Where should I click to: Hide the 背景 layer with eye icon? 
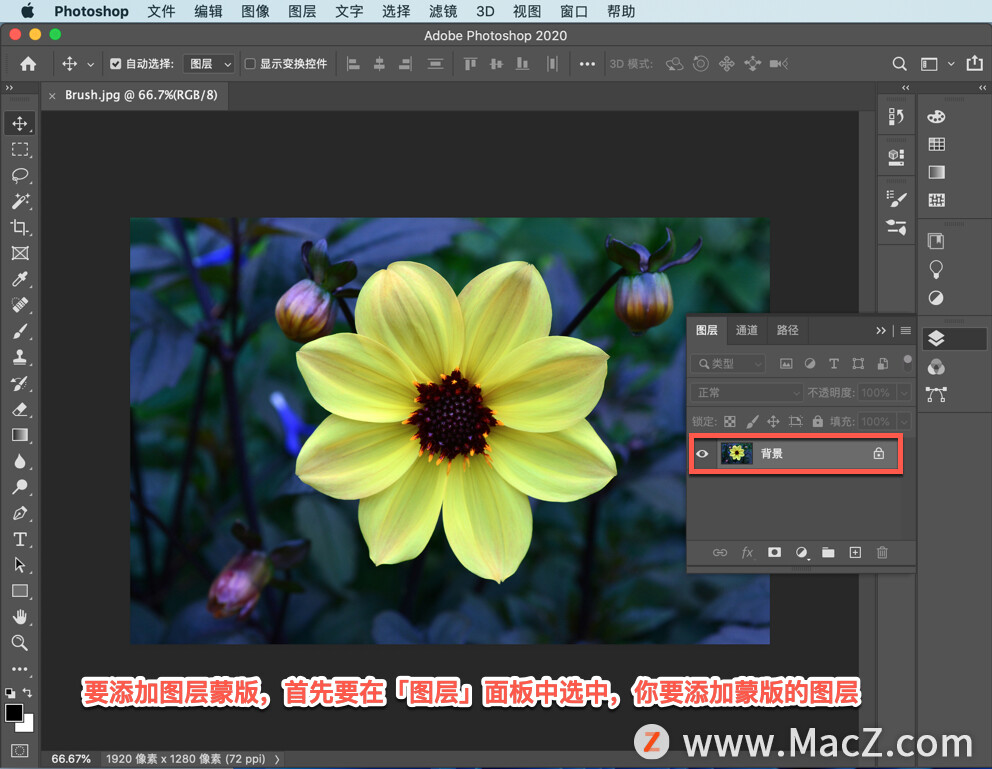(702, 453)
